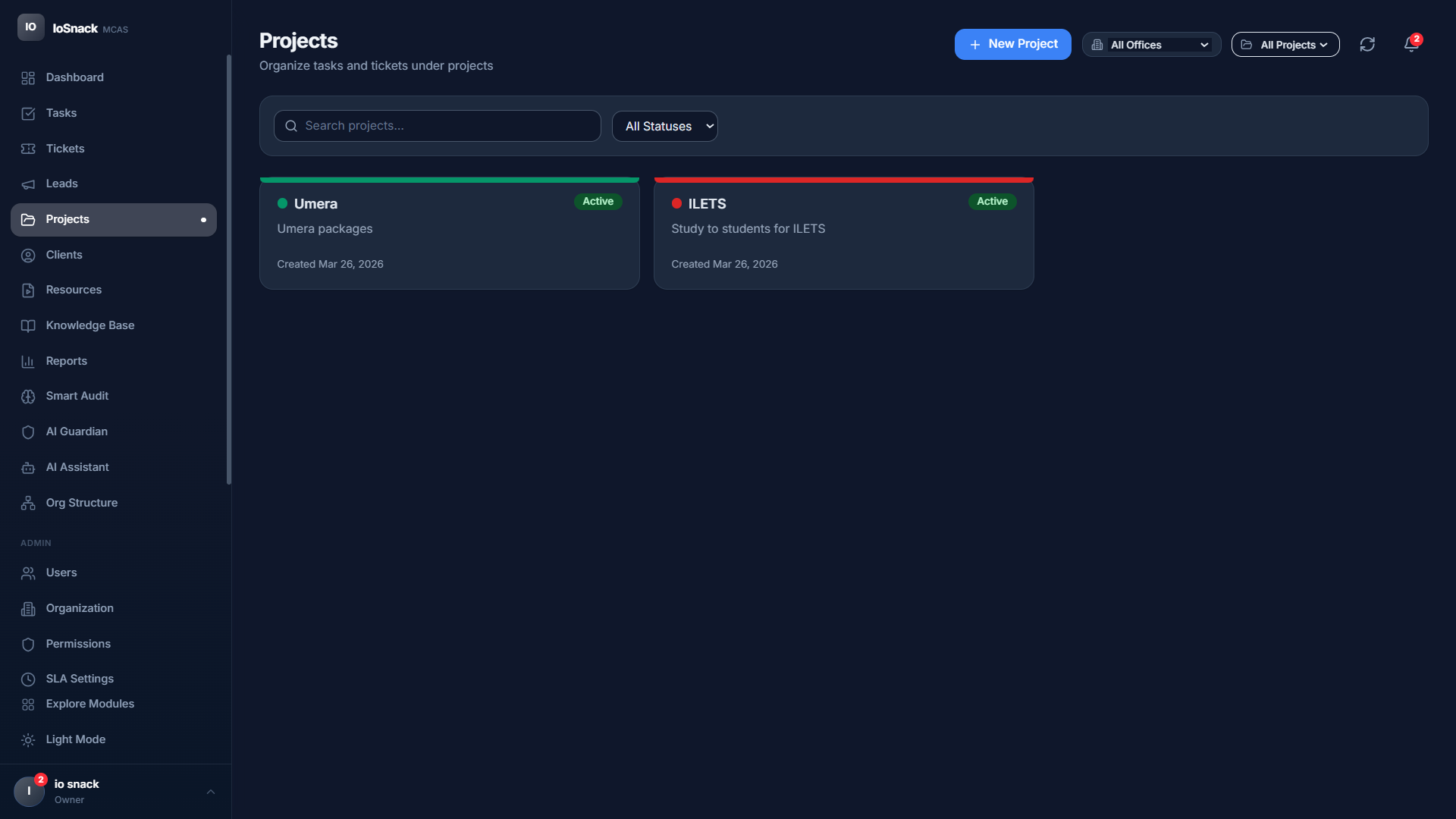
Task: Click the SLA Settings clock icon
Action: (28, 679)
